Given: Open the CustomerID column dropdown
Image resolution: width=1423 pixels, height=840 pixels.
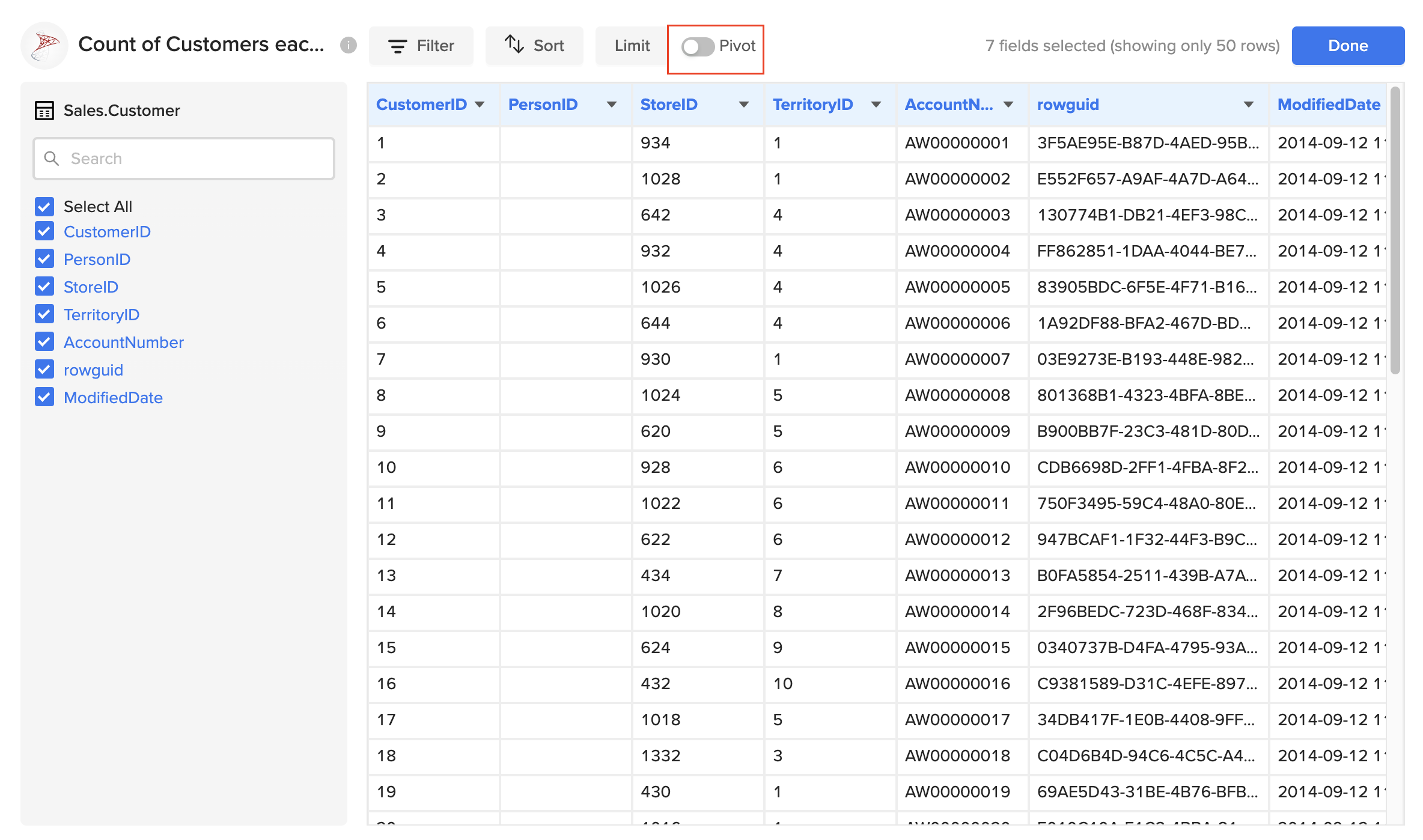Looking at the screenshot, I should pyautogui.click(x=480, y=104).
